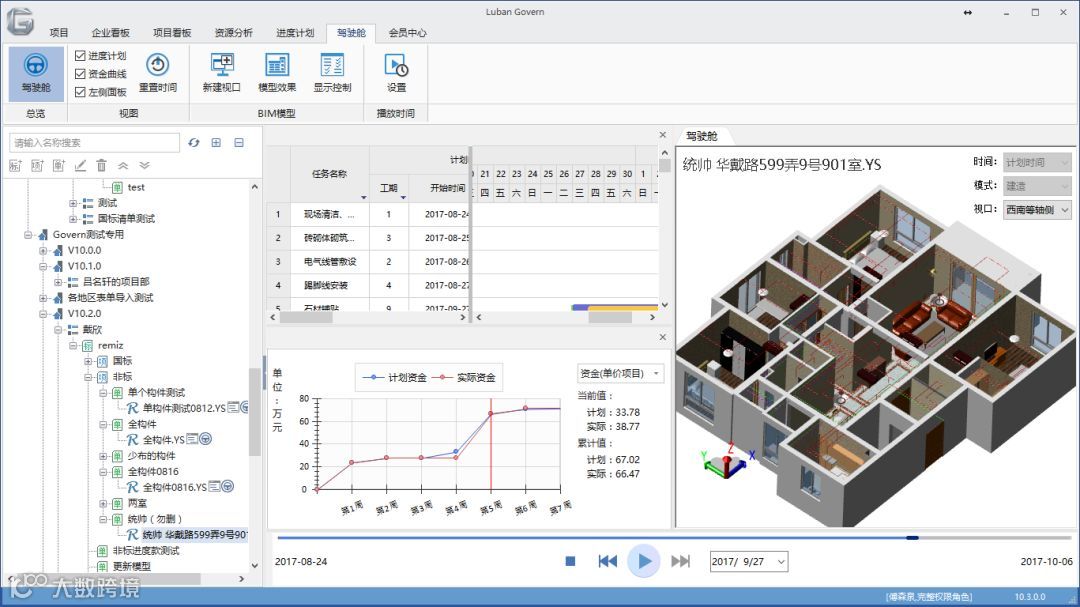
Task: Click the application logo icon top-left
Action: [x=20, y=21]
